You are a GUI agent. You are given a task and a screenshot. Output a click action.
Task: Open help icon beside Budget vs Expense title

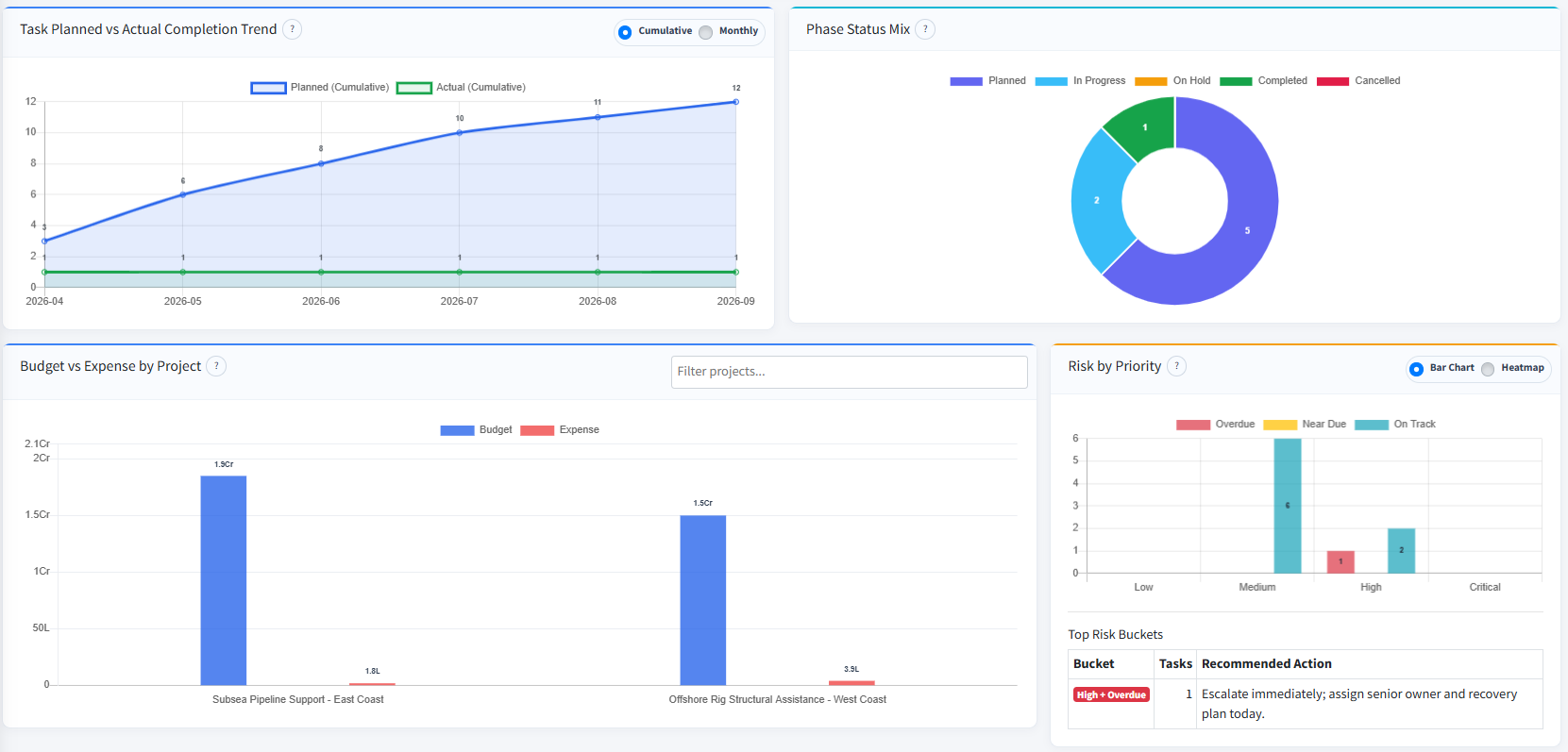(x=216, y=366)
